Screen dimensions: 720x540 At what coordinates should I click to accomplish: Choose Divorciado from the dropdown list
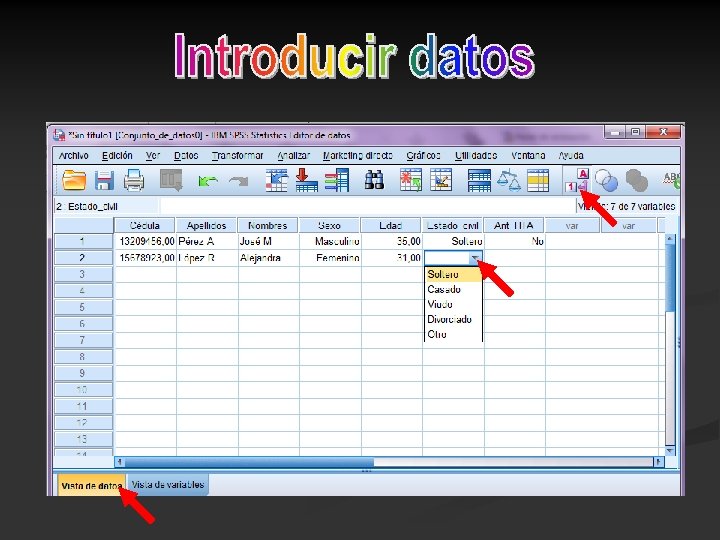[x=454, y=319]
